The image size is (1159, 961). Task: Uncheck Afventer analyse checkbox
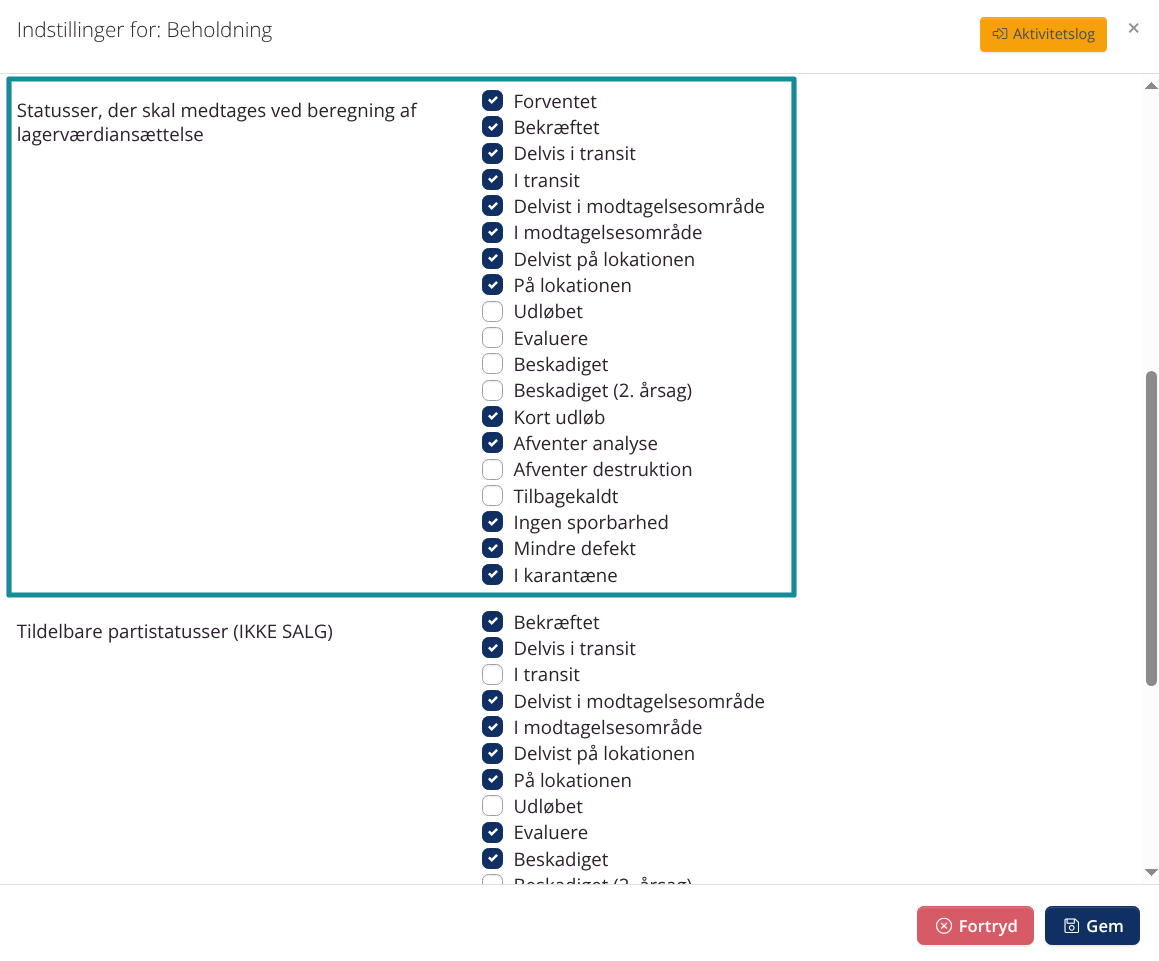coord(492,443)
